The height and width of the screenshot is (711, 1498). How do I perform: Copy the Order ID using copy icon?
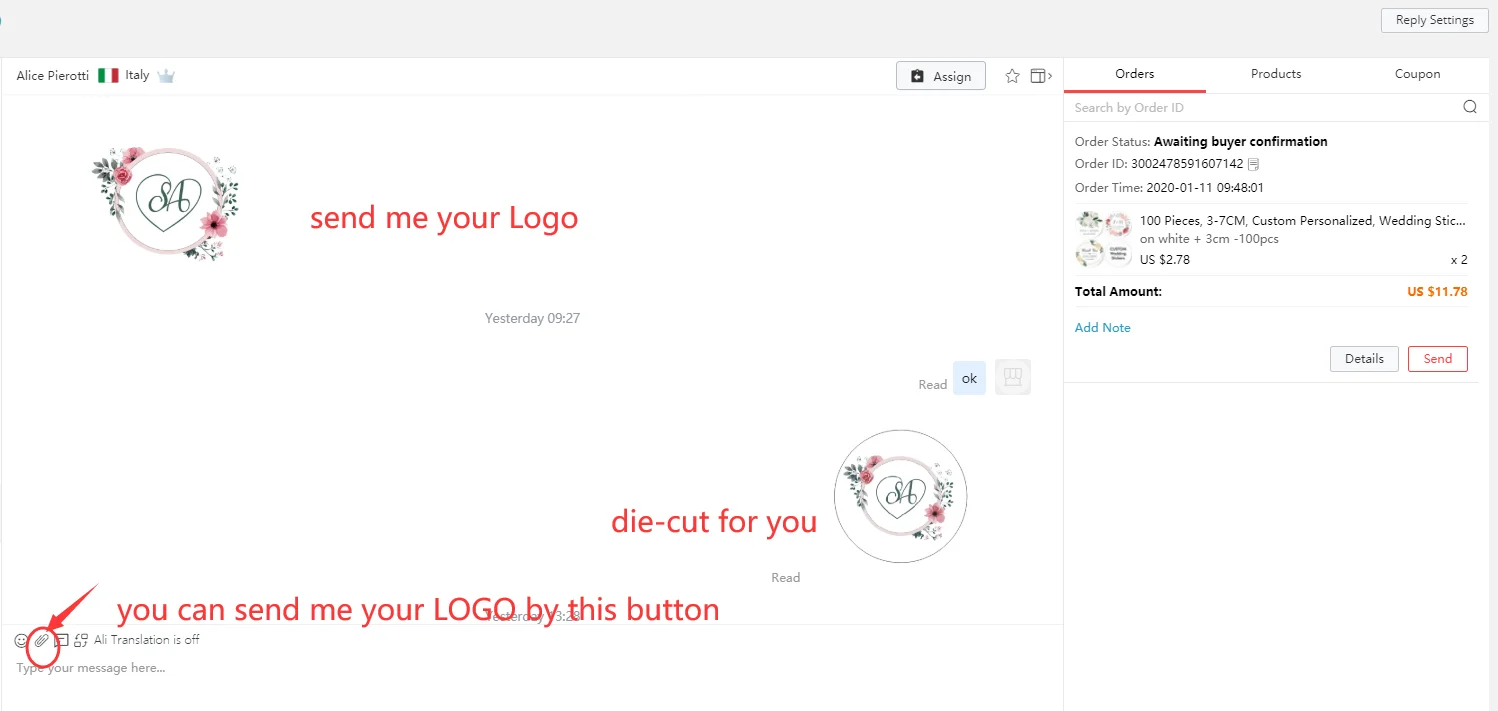pos(1253,164)
